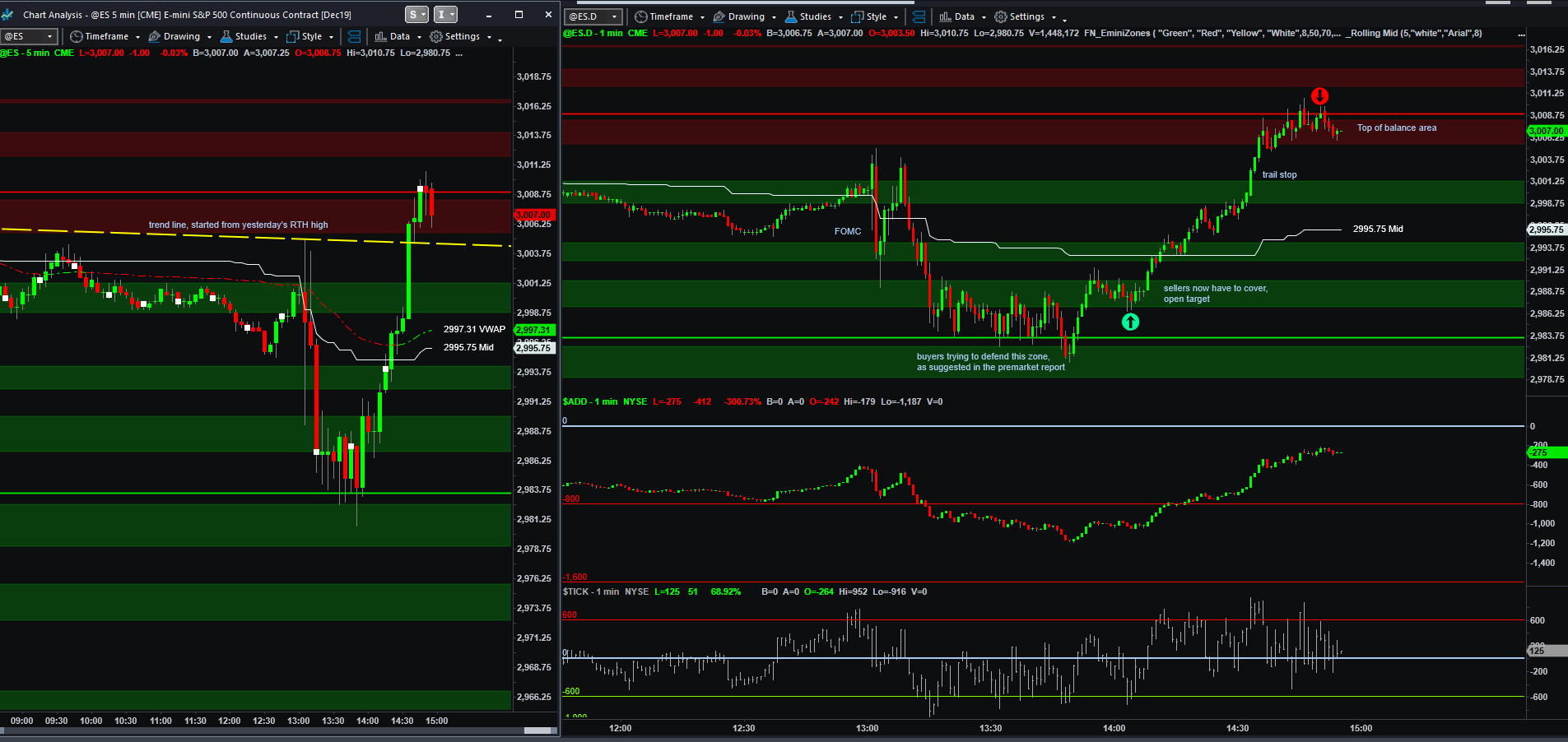Click the "$ADD - 1 min NYSE" status line
The height and width of the screenshot is (742, 1568).
[x=605, y=401]
